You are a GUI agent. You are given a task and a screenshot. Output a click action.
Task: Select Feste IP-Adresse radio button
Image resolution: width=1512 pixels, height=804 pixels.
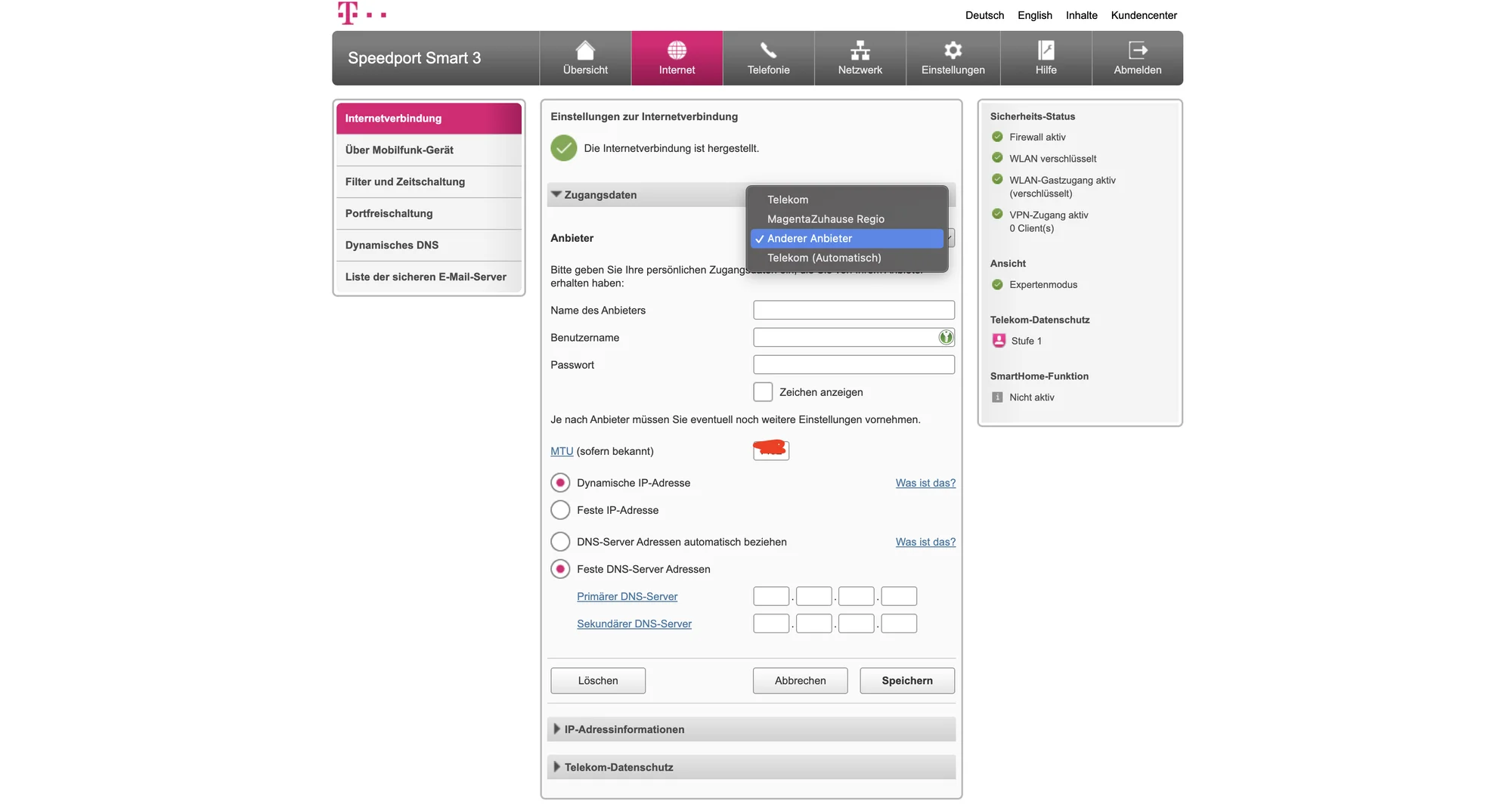(560, 509)
